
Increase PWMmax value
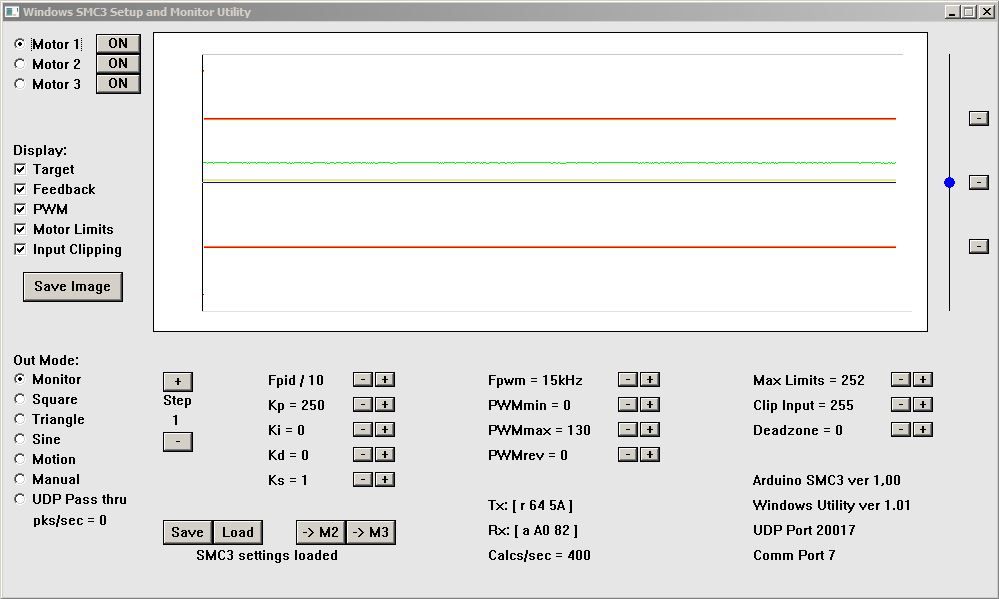coord(650,429)
